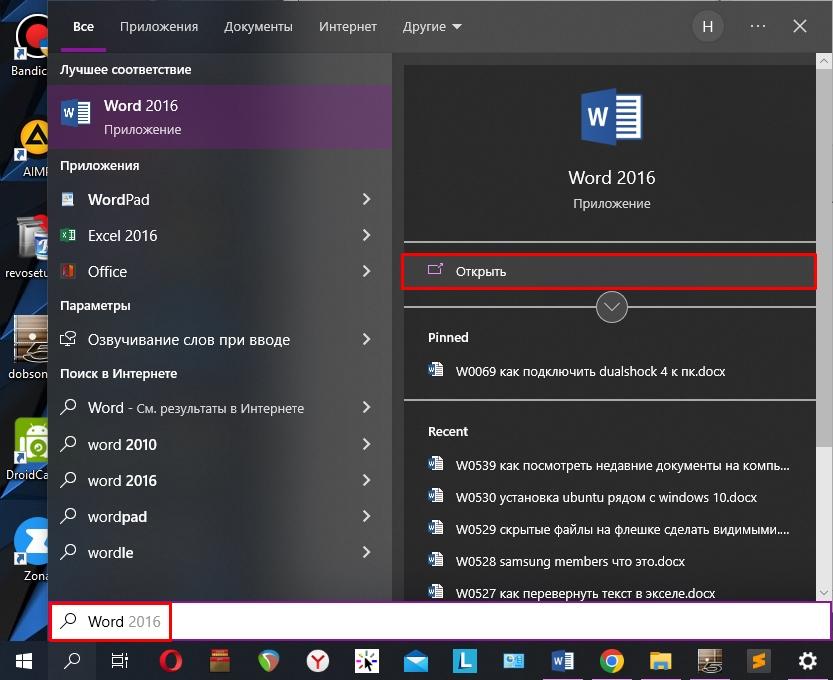Click the narrator settings icon for Озвучивание слов
This screenshot has height=680, width=833.
(68, 339)
